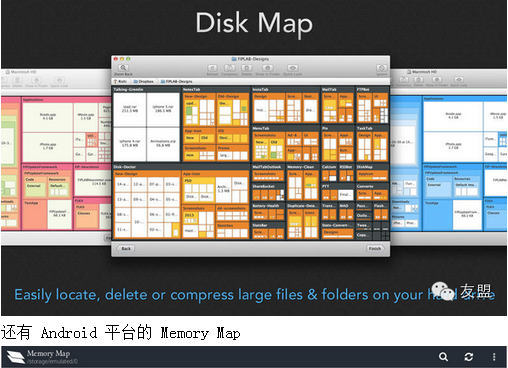This screenshot has height=368, width=508.
Task: Click the Memory Map search icon
Action: click(443, 357)
